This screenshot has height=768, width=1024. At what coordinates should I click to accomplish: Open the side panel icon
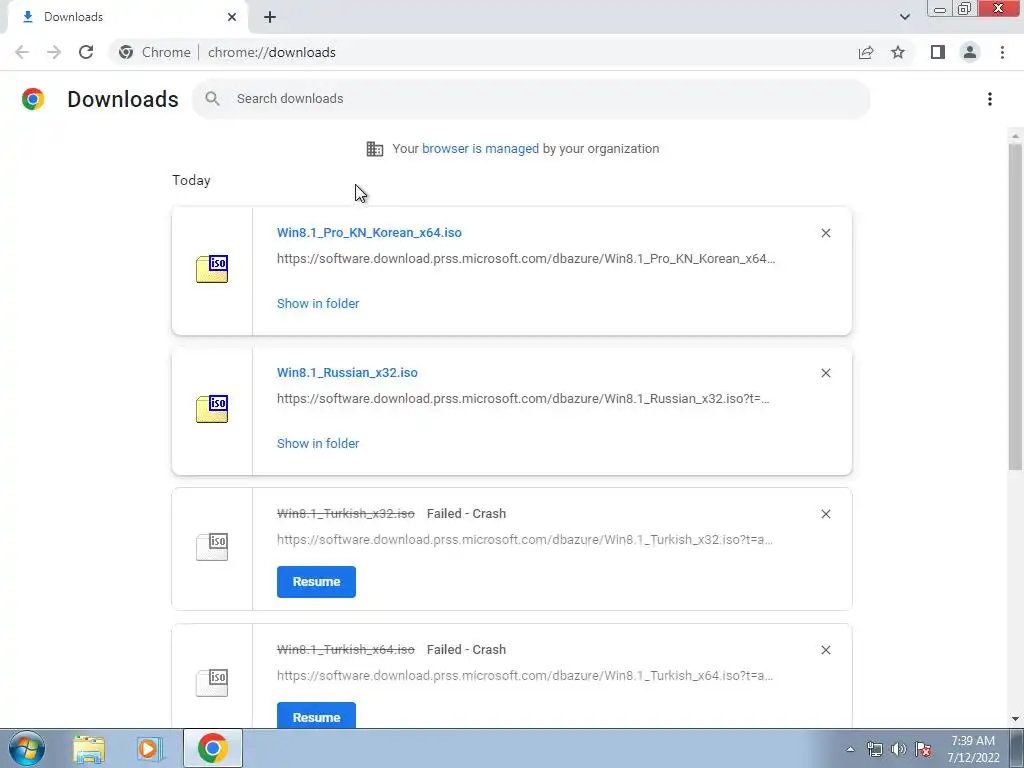(x=938, y=52)
